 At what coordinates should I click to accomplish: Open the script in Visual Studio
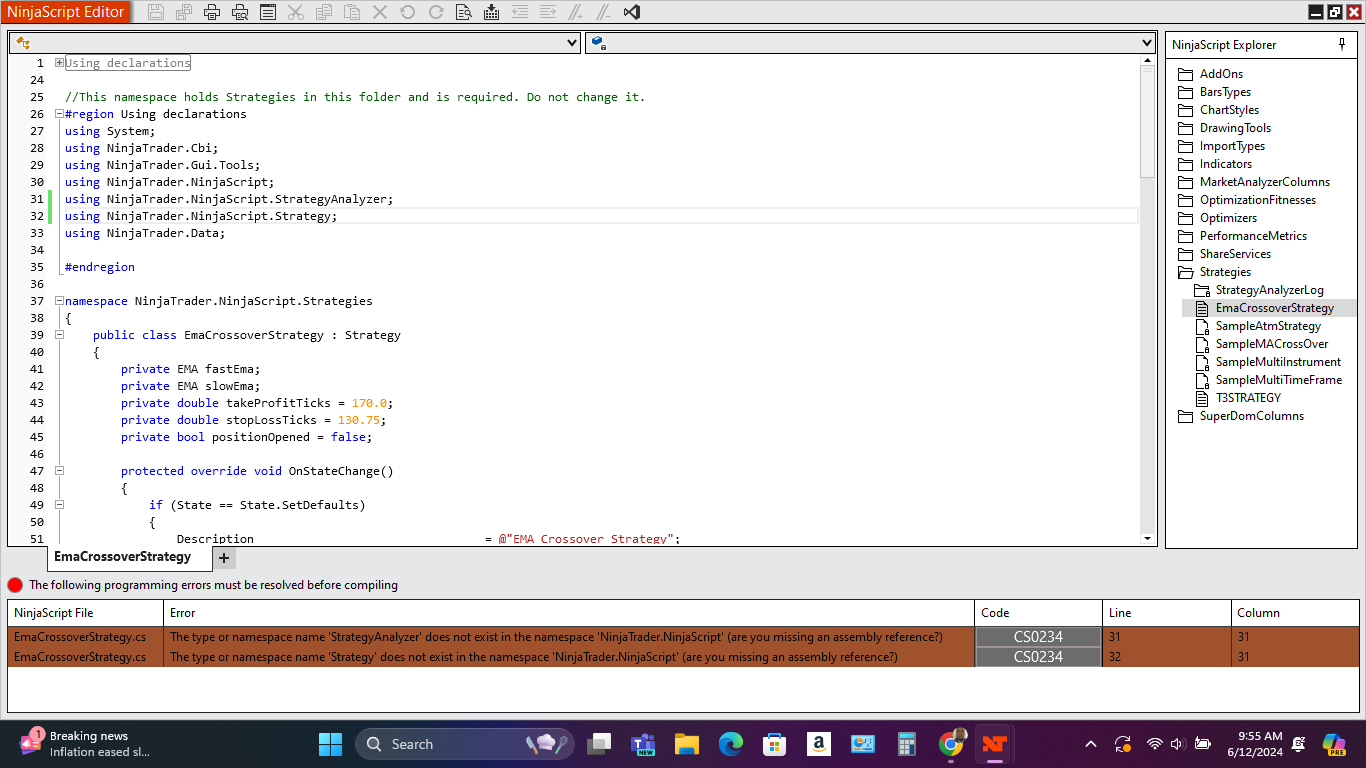click(x=632, y=12)
